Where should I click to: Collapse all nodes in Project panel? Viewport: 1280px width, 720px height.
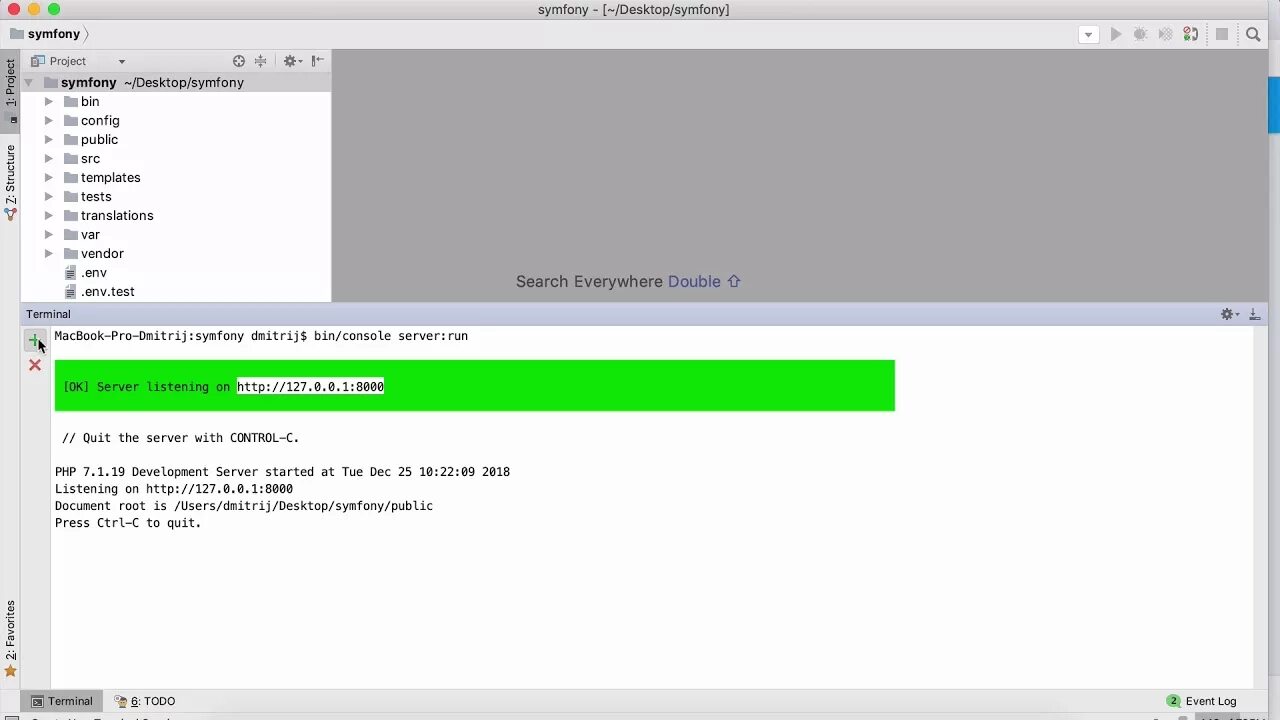tap(261, 61)
